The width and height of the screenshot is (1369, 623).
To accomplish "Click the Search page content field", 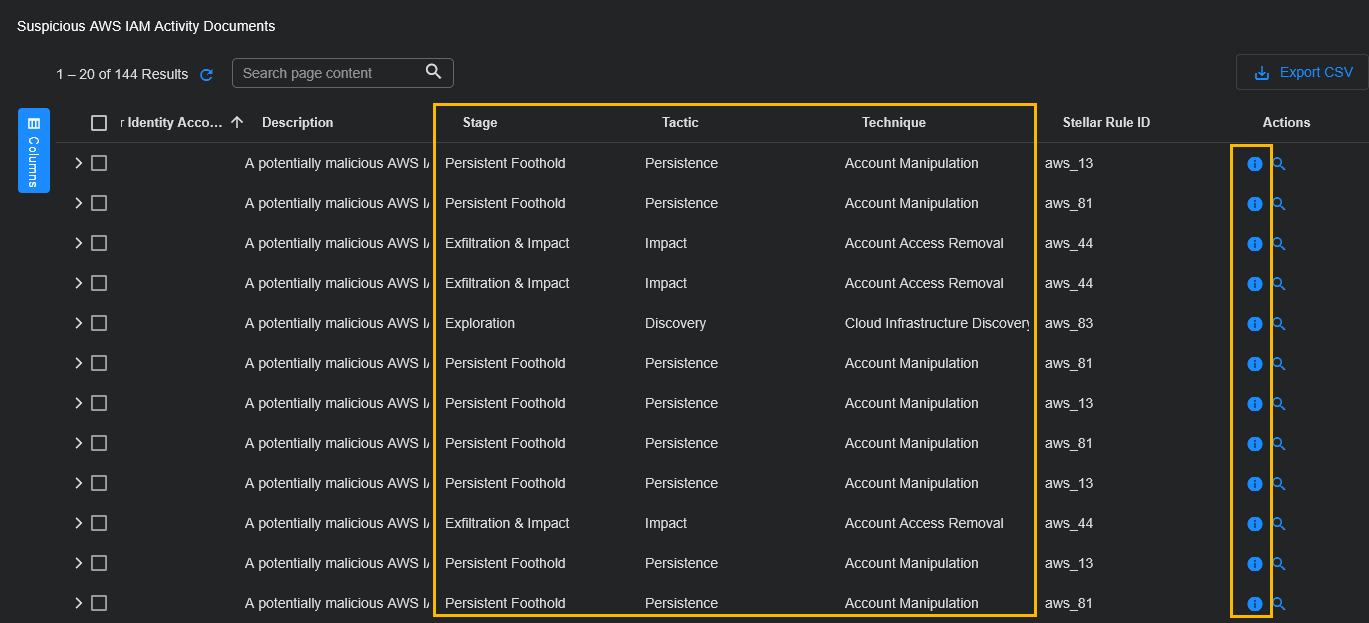I will pos(330,73).
